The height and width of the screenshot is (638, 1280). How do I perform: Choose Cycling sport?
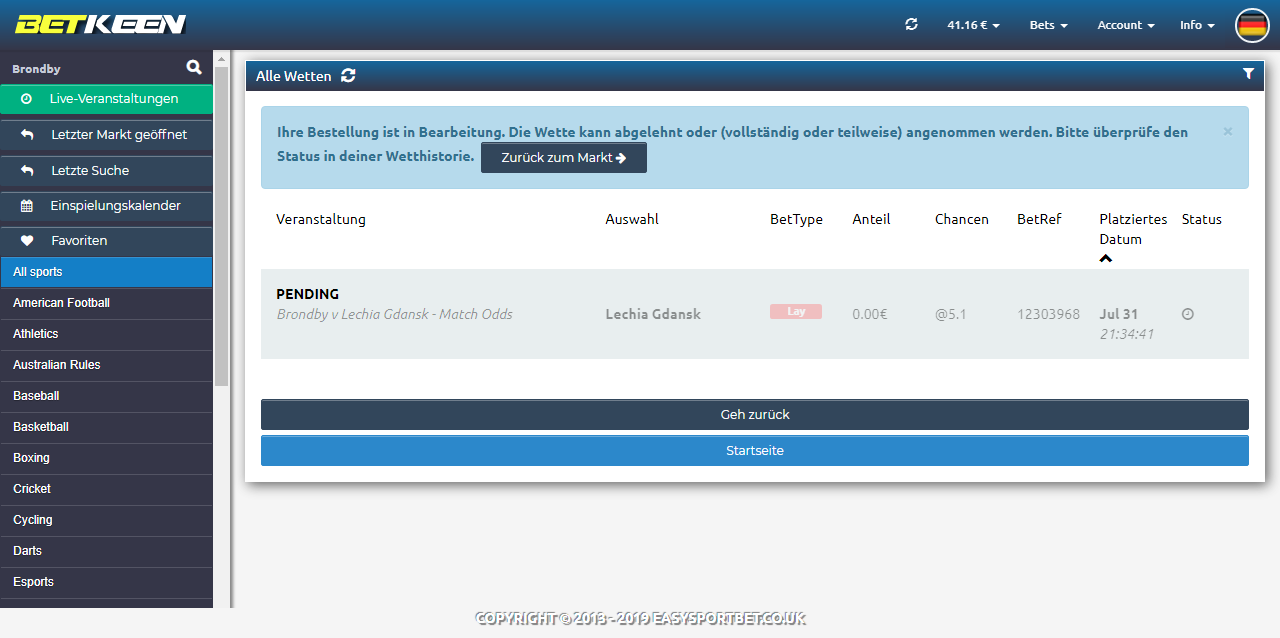(x=106, y=520)
